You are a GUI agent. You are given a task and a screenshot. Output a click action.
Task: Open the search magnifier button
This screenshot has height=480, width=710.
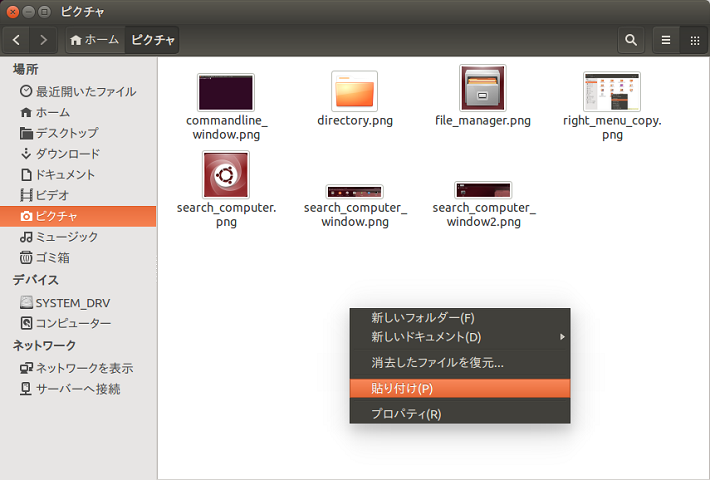click(631, 40)
